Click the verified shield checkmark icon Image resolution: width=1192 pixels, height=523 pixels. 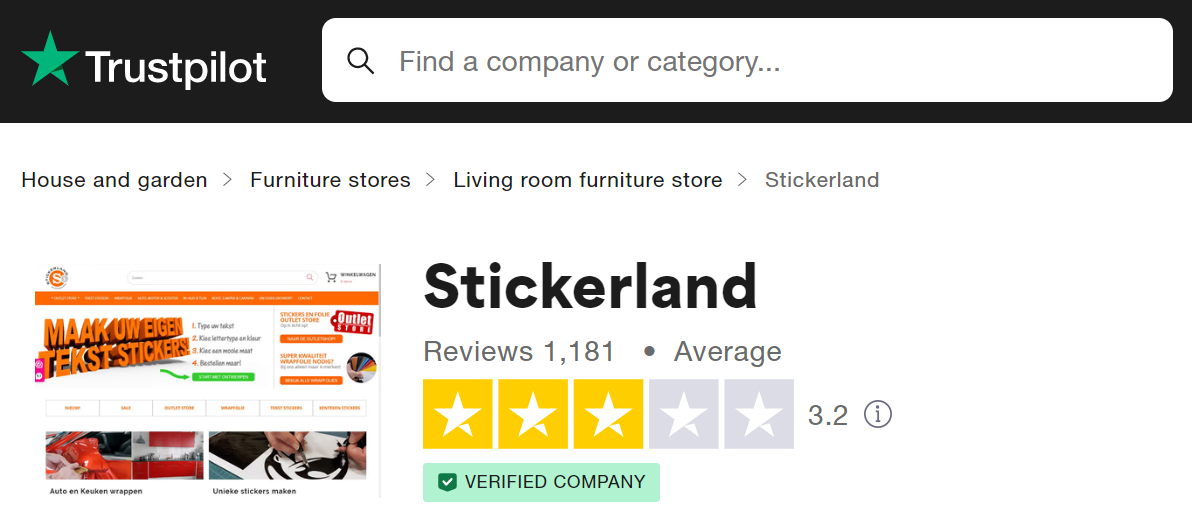point(448,482)
